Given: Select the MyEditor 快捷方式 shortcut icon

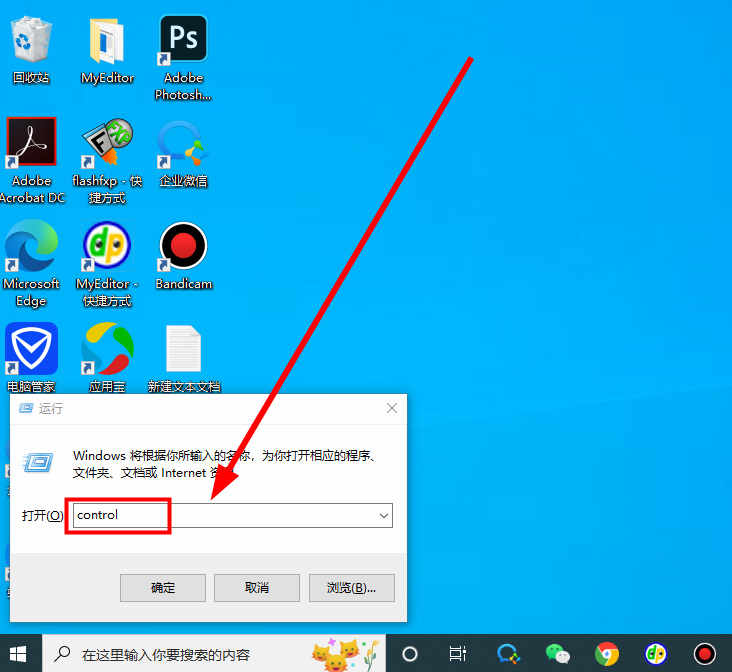Looking at the screenshot, I should (107, 248).
